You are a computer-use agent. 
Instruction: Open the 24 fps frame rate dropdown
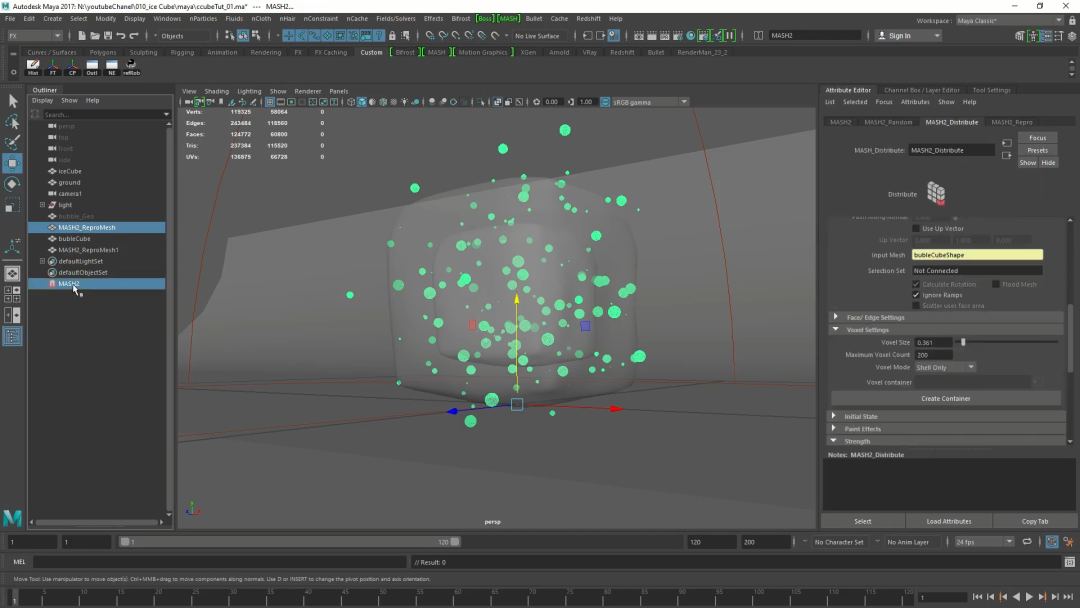(984, 542)
